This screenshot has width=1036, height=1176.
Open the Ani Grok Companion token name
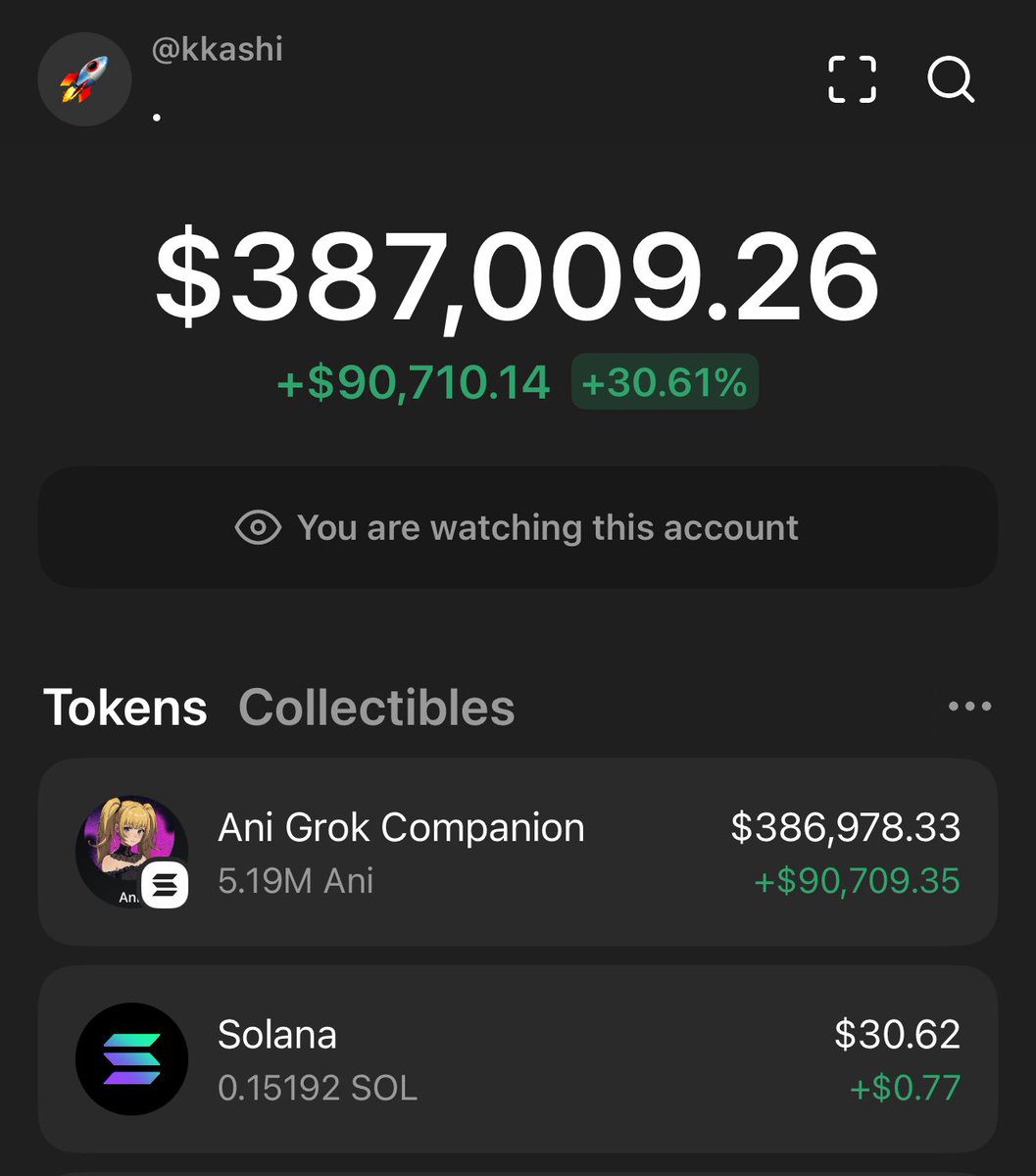[x=401, y=828]
